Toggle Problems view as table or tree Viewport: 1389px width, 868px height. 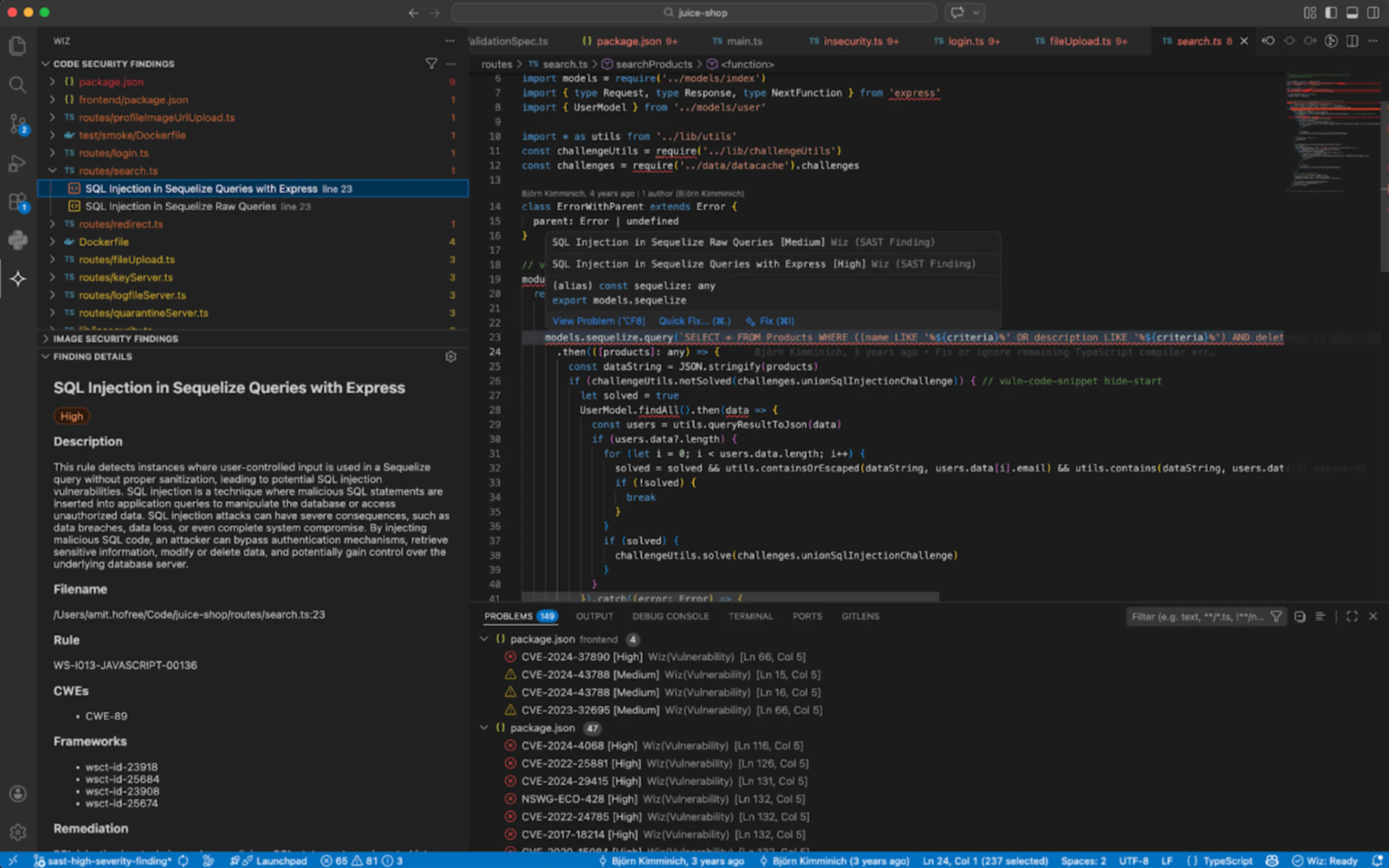point(1320,617)
